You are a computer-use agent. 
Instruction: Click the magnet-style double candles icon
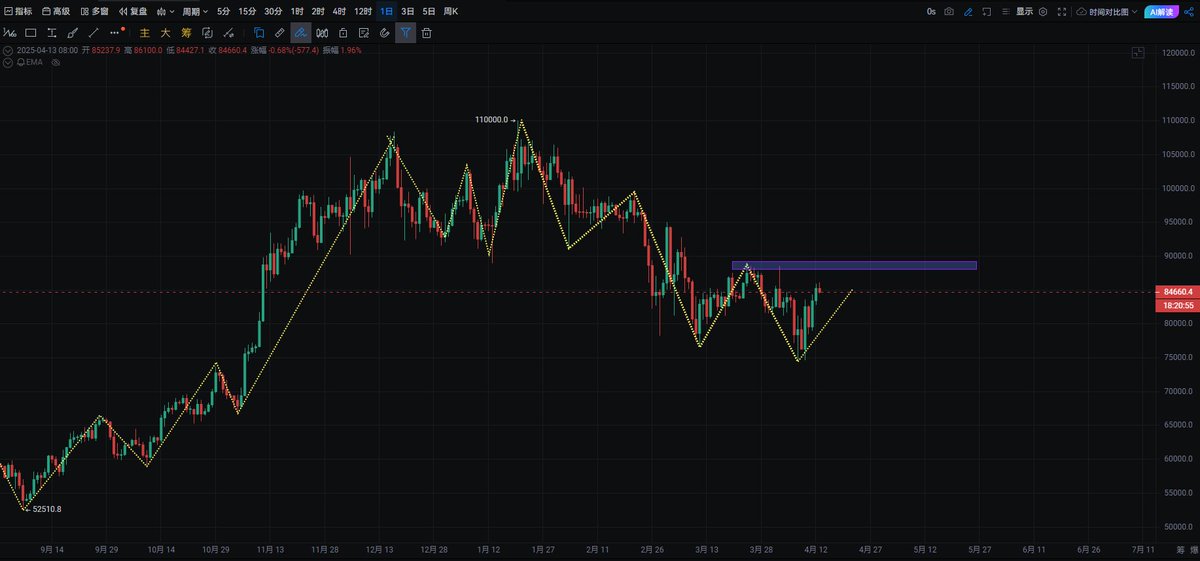coord(322,32)
